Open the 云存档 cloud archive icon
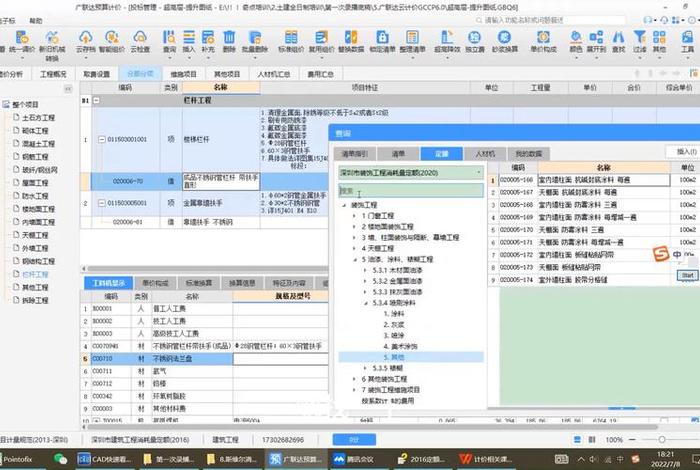This screenshot has width=700, height=470. pyautogui.click(x=85, y=42)
